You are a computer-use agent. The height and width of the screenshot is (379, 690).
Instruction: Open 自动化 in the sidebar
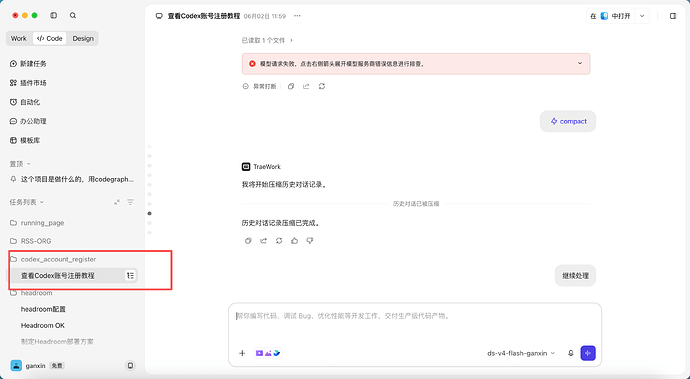click(25, 102)
